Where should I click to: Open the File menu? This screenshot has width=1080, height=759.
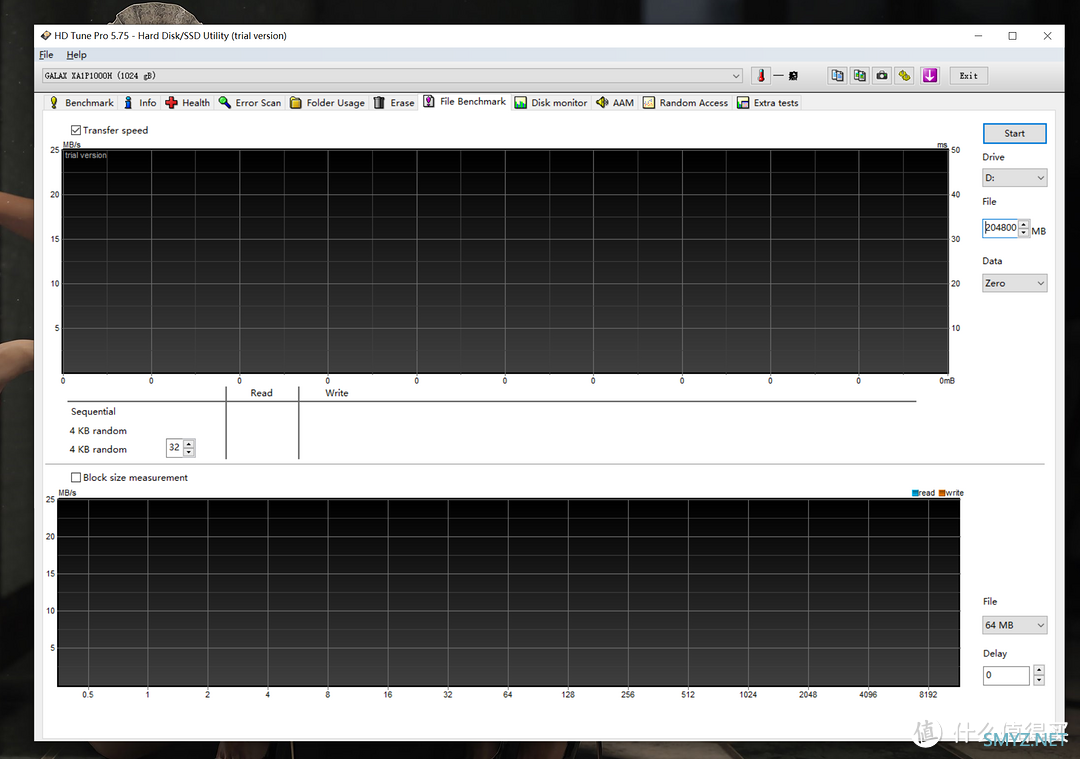46,55
